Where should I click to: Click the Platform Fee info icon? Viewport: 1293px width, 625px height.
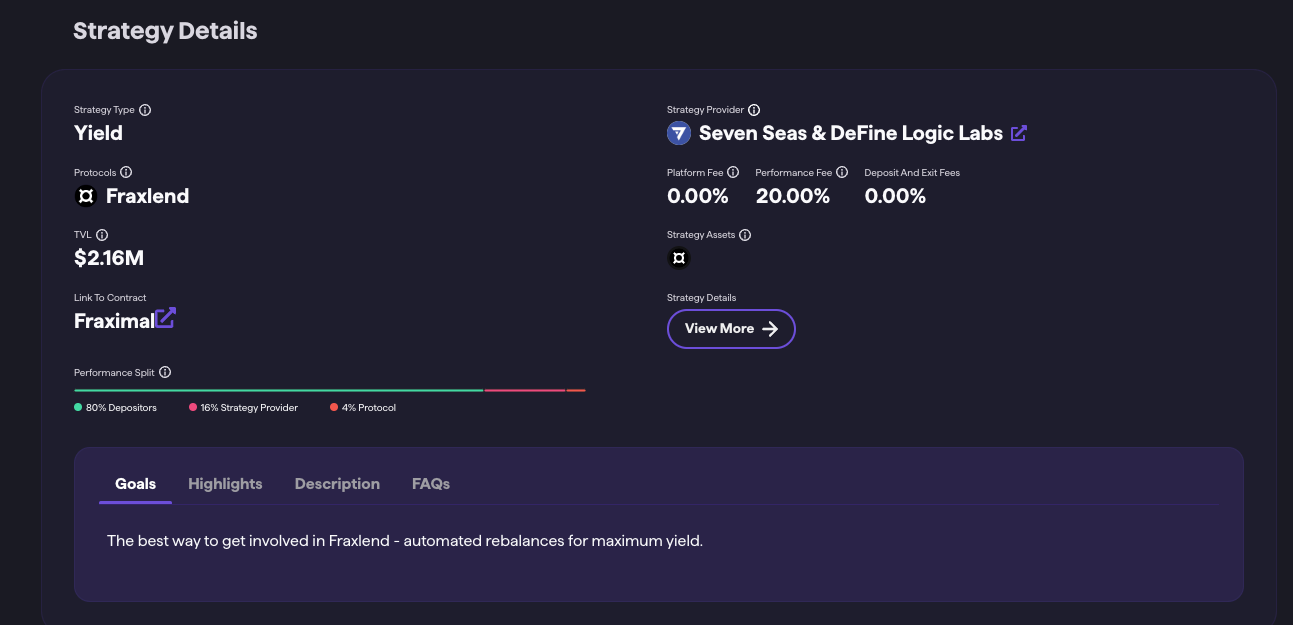(733, 172)
